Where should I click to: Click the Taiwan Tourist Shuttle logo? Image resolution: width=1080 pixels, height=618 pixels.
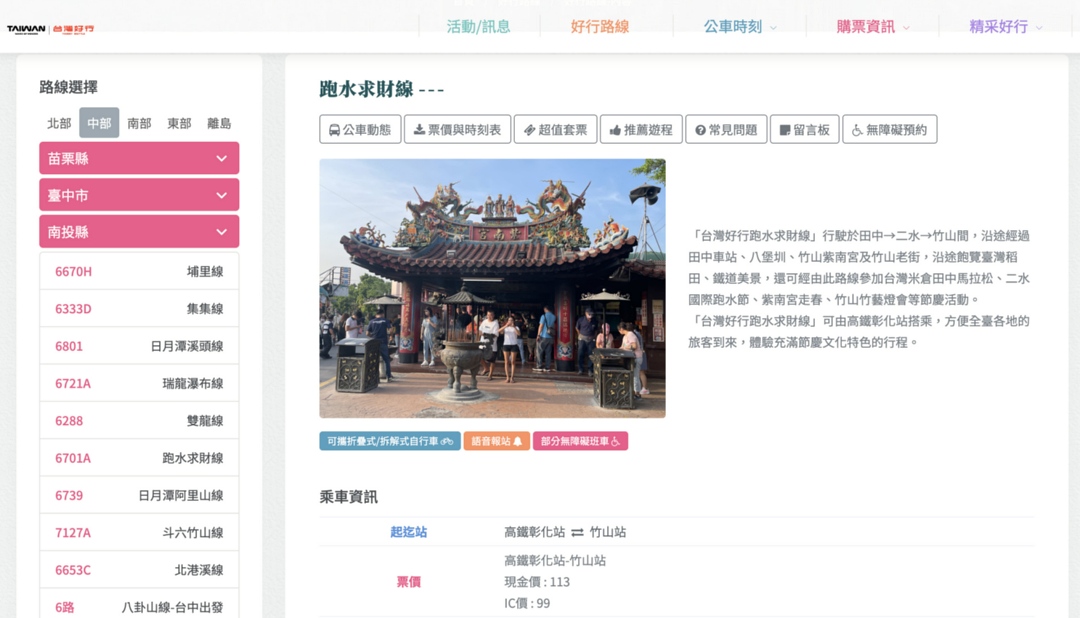click(x=50, y=29)
